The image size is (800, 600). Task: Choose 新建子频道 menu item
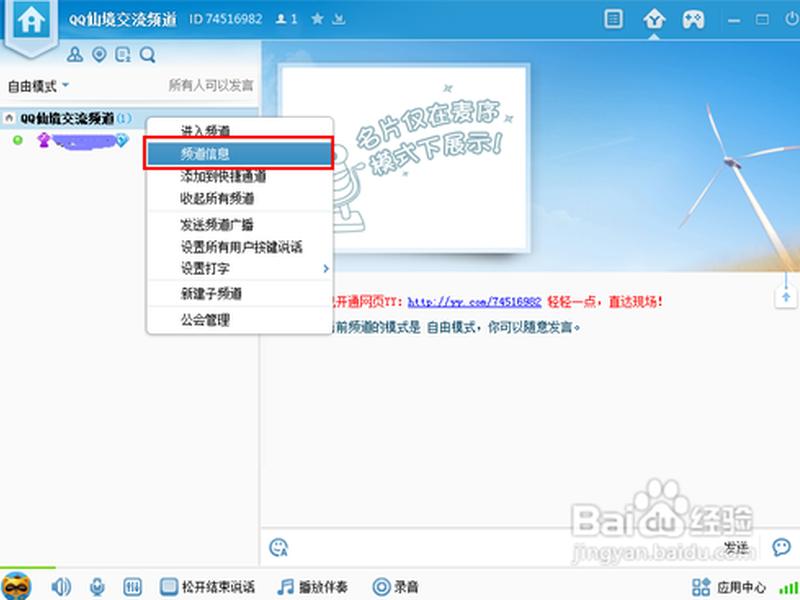240,293
